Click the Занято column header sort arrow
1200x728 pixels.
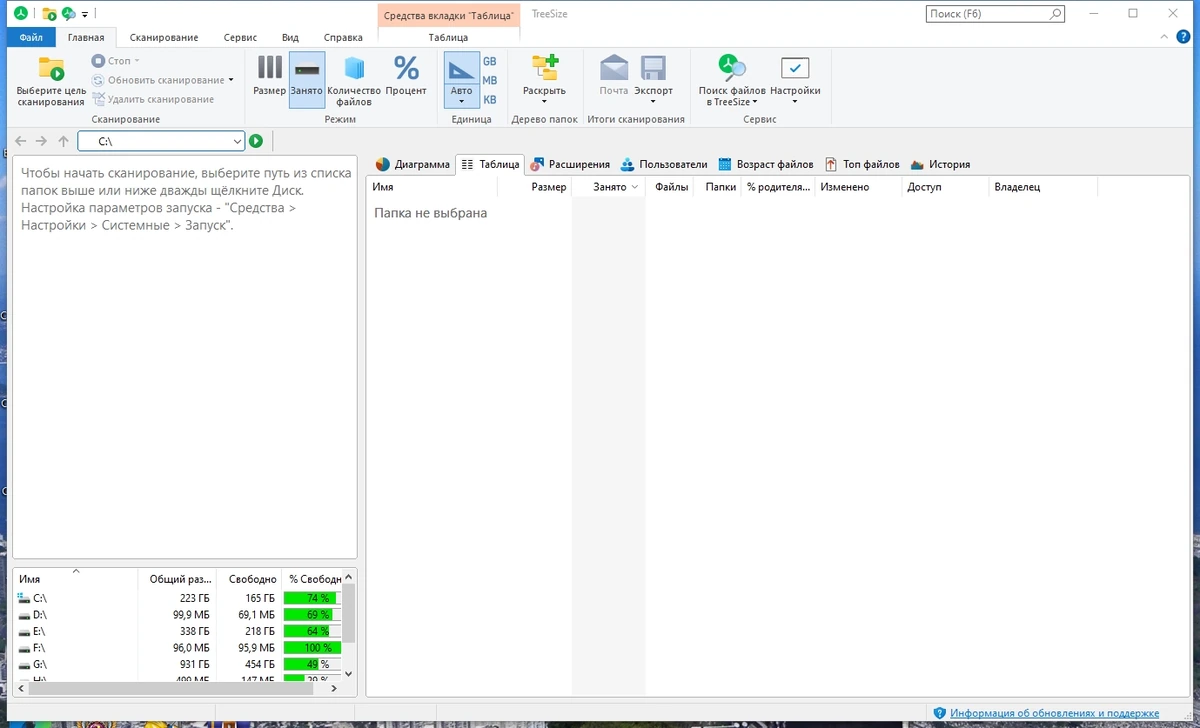tap(635, 187)
